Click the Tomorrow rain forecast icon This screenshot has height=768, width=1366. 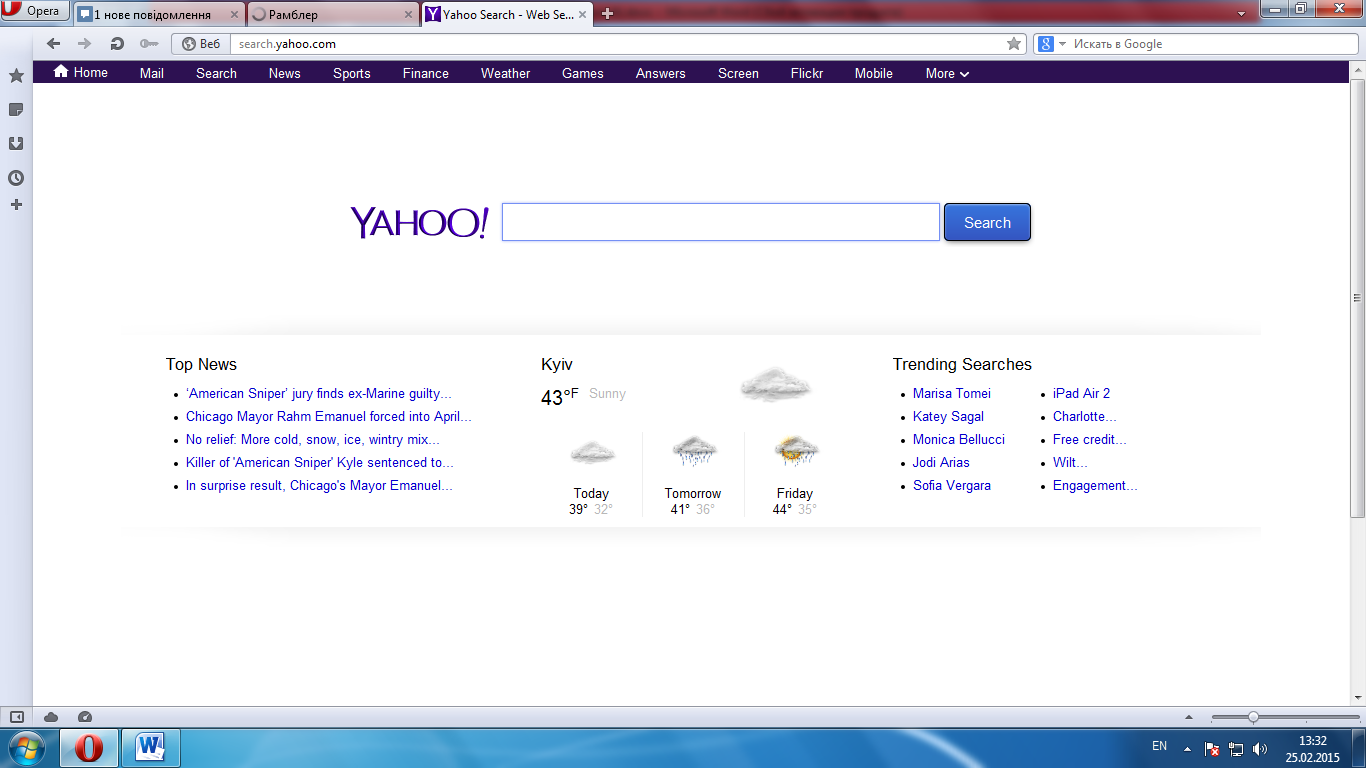click(x=694, y=452)
